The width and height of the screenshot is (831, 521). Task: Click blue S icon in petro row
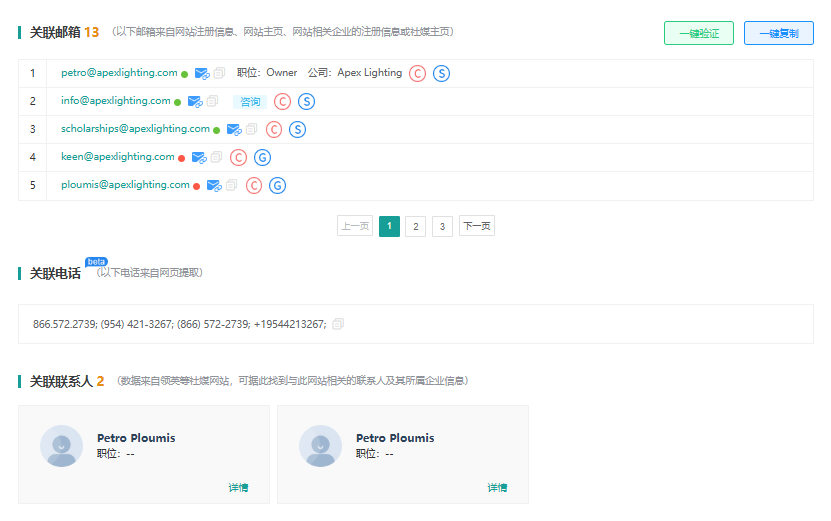pyautogui.click(x=441, y=73)
